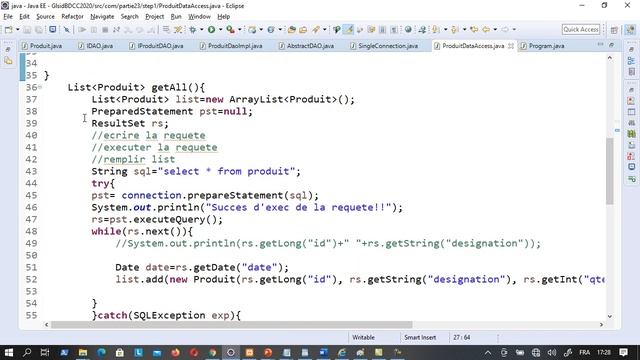Viewport: 640px width, 360px height.
Task: Click the New Server/Web project icon
Action: [x=252, y=30]
